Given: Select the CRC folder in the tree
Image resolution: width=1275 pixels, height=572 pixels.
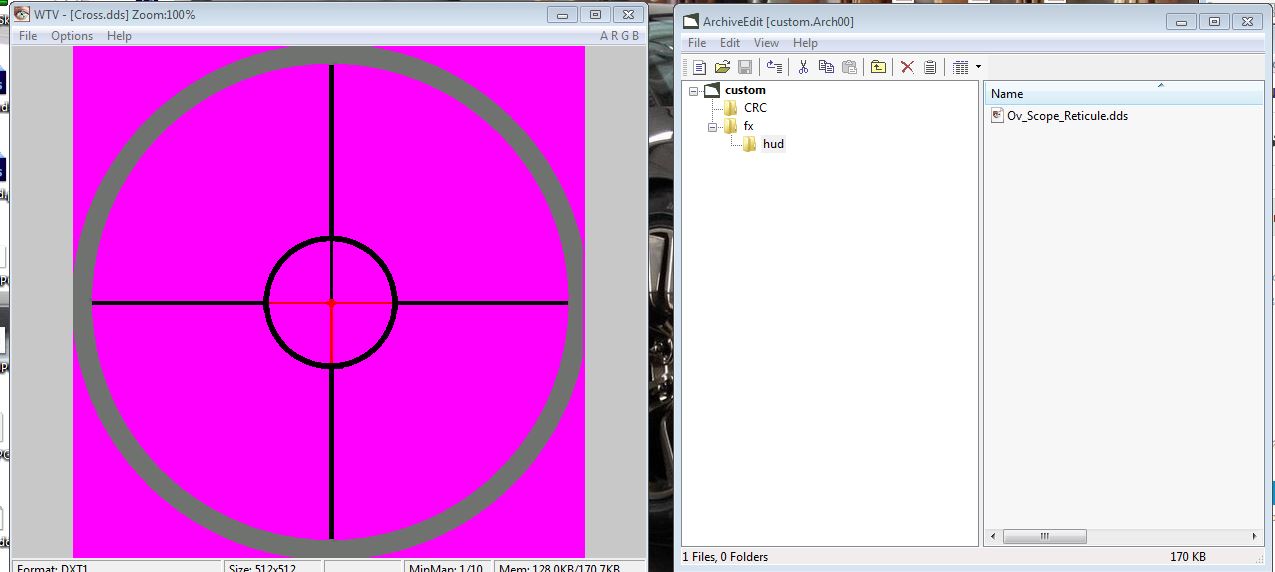Looking at the screenshot, I should pyautogui.click(x=755, y=108).
